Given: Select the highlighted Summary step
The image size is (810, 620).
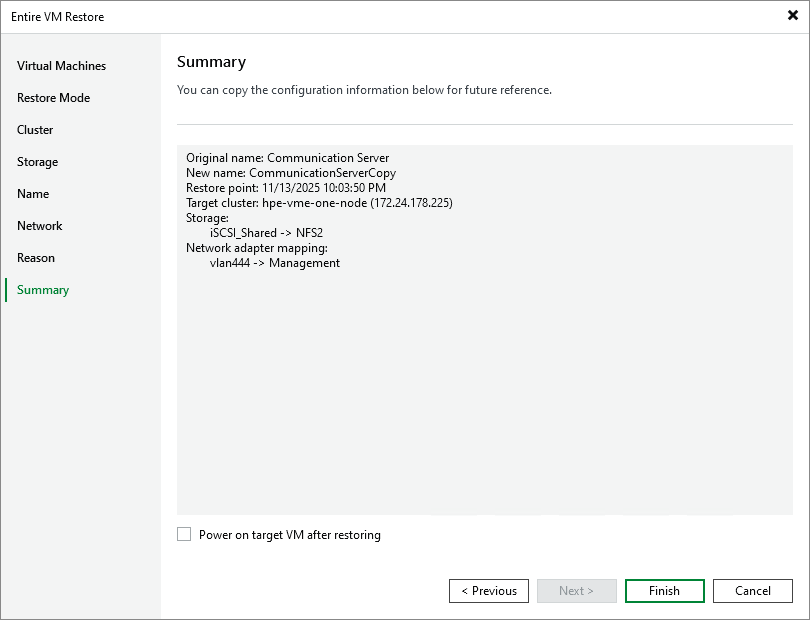Looking at the screenshot, I should pyautogui.click(x=42, y=289).
